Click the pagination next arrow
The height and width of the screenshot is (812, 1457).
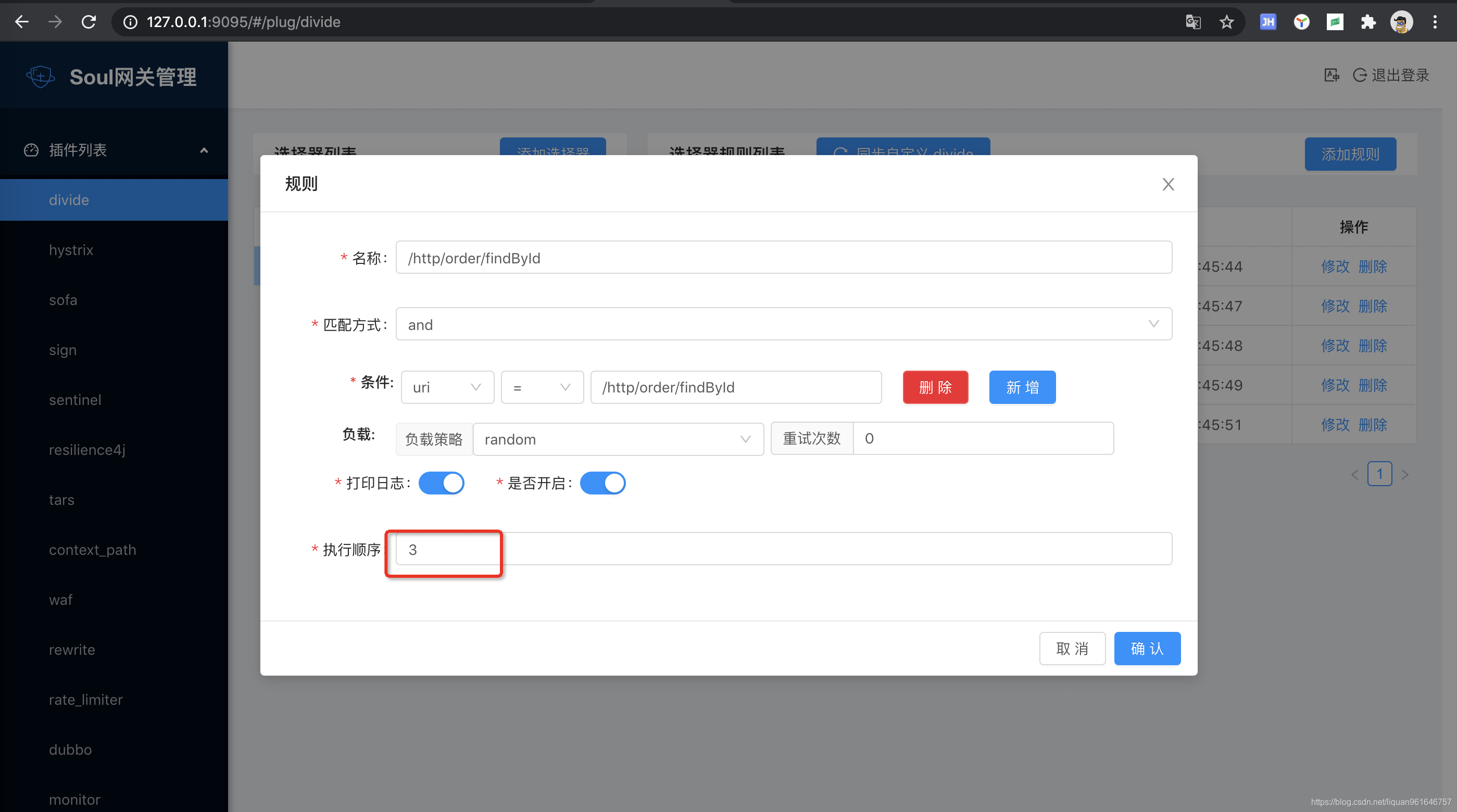point(1405,474)
